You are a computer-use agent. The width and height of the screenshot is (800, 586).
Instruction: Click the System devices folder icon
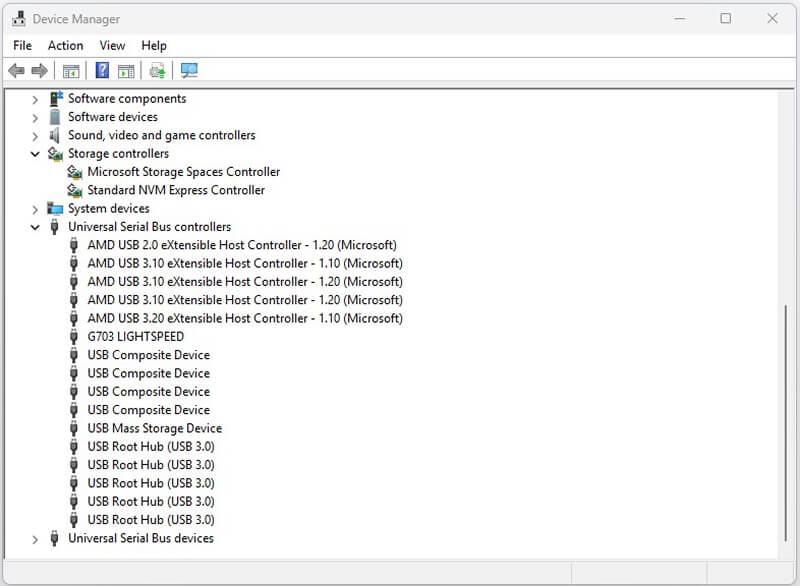[x=55, y=209]
